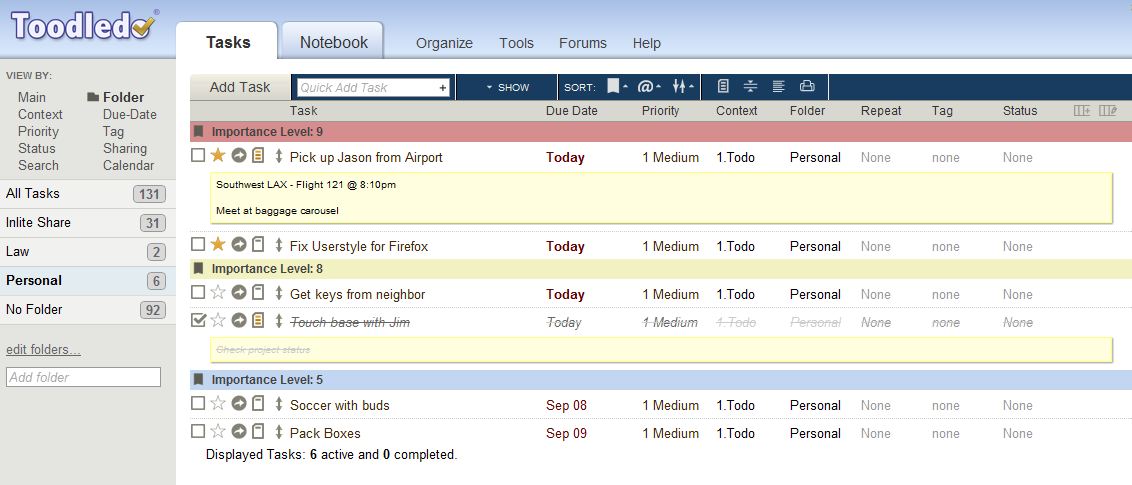1132x485 pixels.
Task: Check off Fix Userstyle for Firefox task
Action: (198, 245)
